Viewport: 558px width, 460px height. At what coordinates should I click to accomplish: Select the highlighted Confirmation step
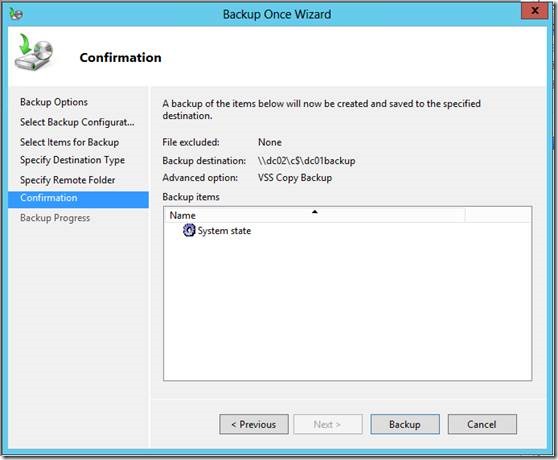pyautogui.click(x=78, y=199)
